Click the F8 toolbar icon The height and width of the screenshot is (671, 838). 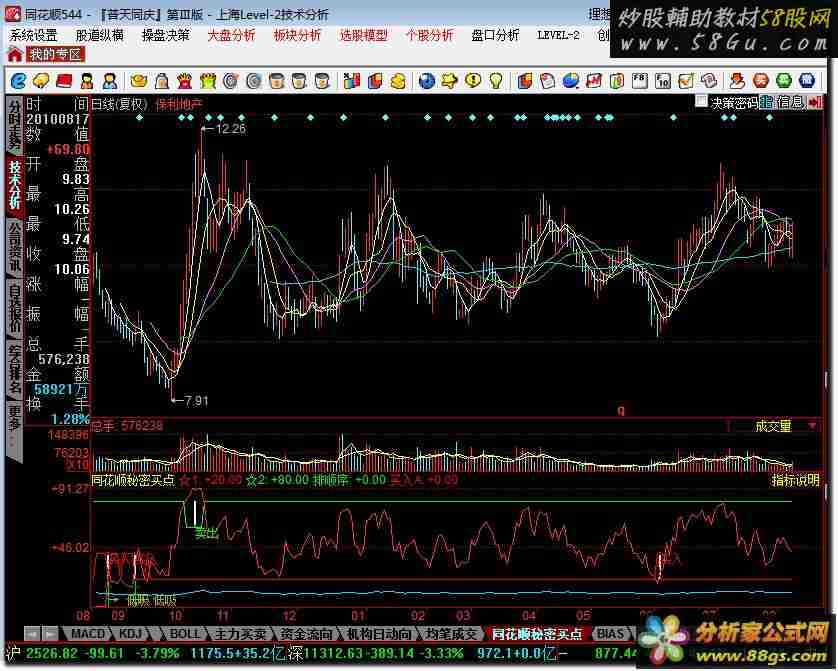(x=640, y=81)
